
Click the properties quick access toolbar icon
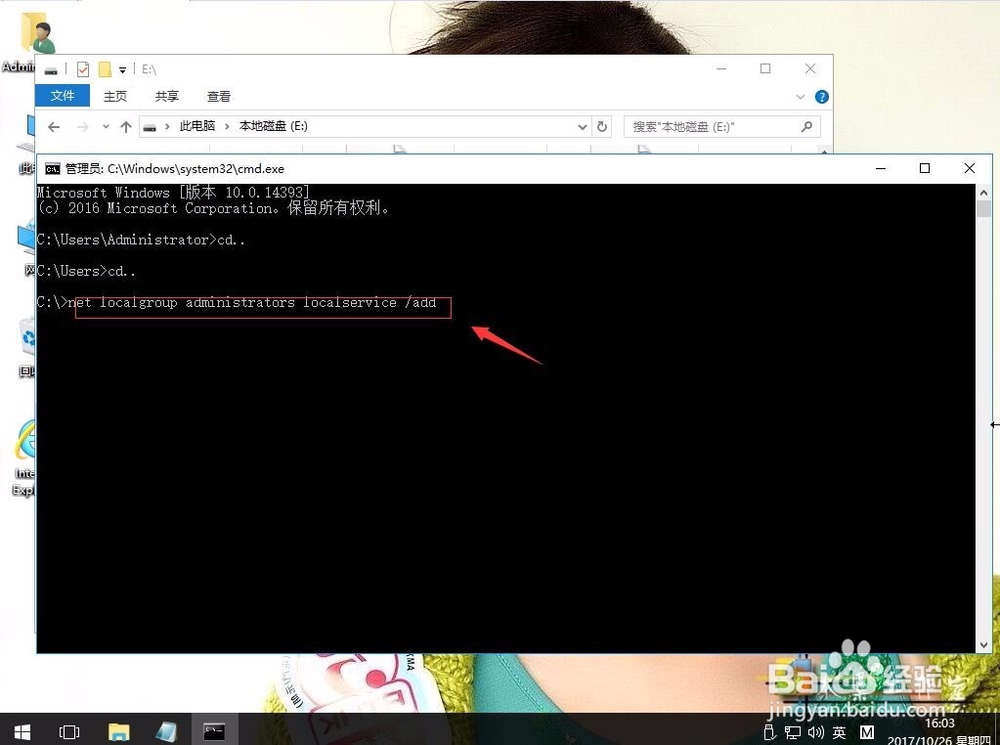[83, 69]
